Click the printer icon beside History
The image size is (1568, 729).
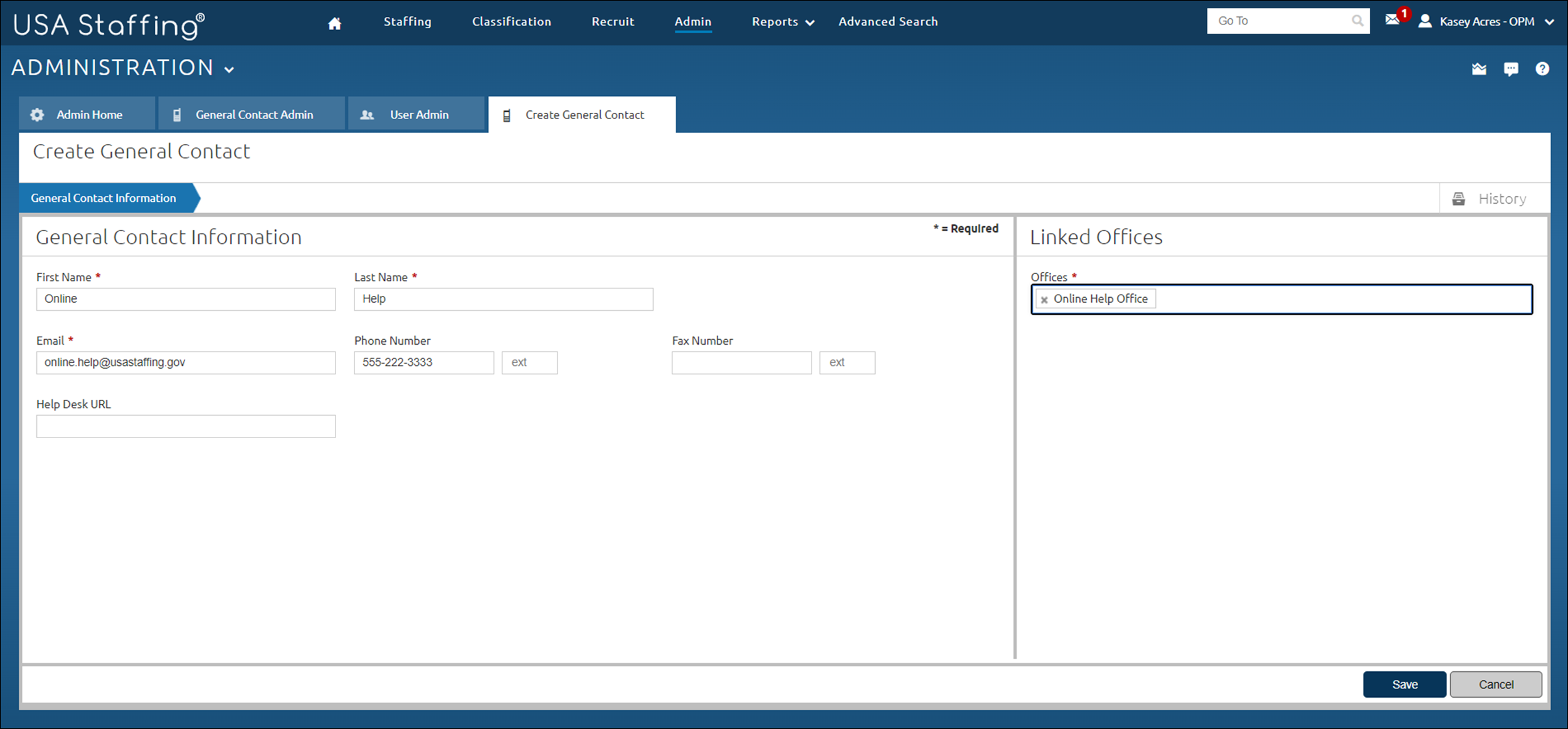click(x=1459, y=198)
